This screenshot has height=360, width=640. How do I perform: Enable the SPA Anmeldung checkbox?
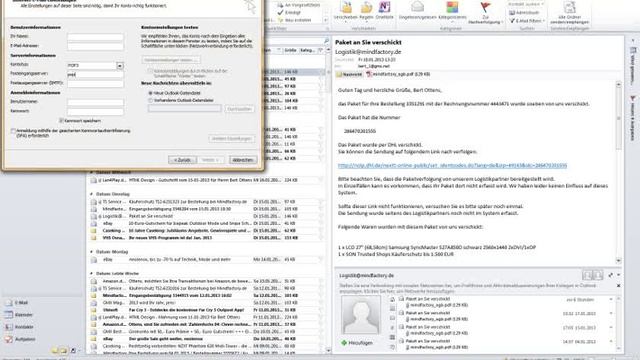[x=13, y=131]
